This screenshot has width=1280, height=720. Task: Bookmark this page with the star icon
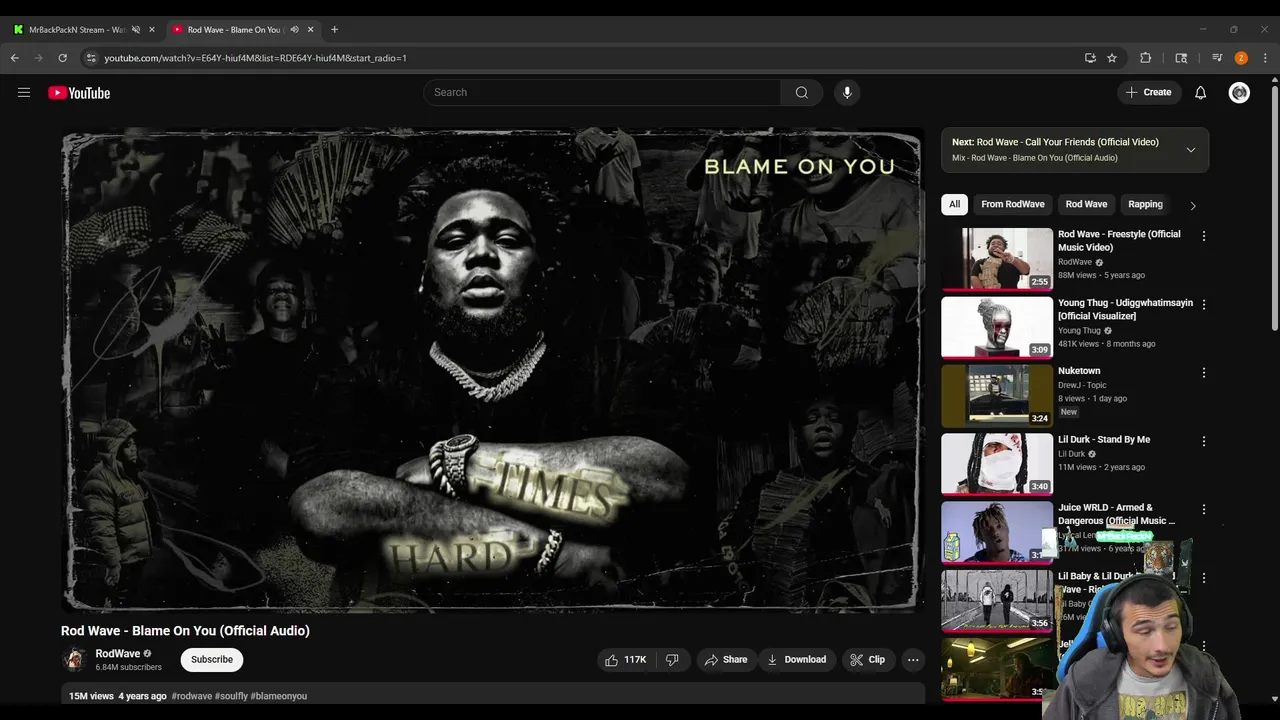click(x=1111, y=58)
